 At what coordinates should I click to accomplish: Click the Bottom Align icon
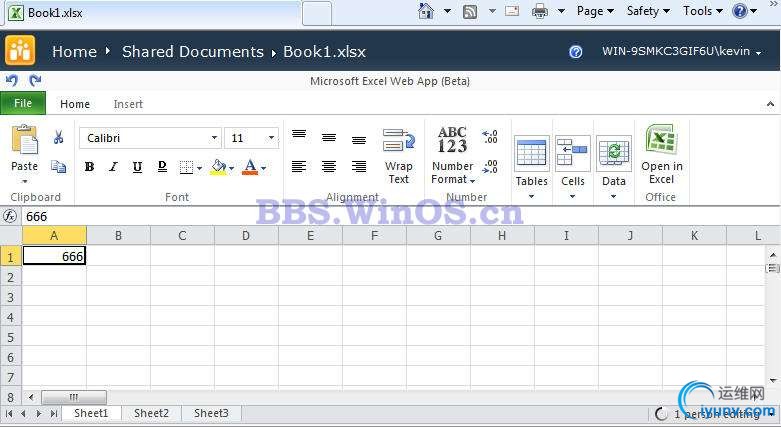tap(359, 140)
